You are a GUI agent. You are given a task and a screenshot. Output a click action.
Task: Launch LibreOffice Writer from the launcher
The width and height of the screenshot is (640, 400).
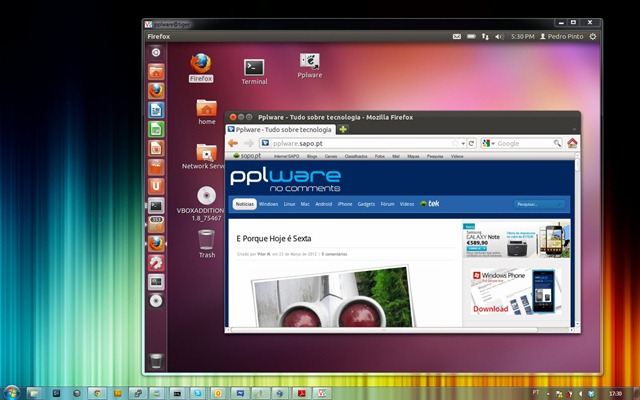click(x=156, y=110)
